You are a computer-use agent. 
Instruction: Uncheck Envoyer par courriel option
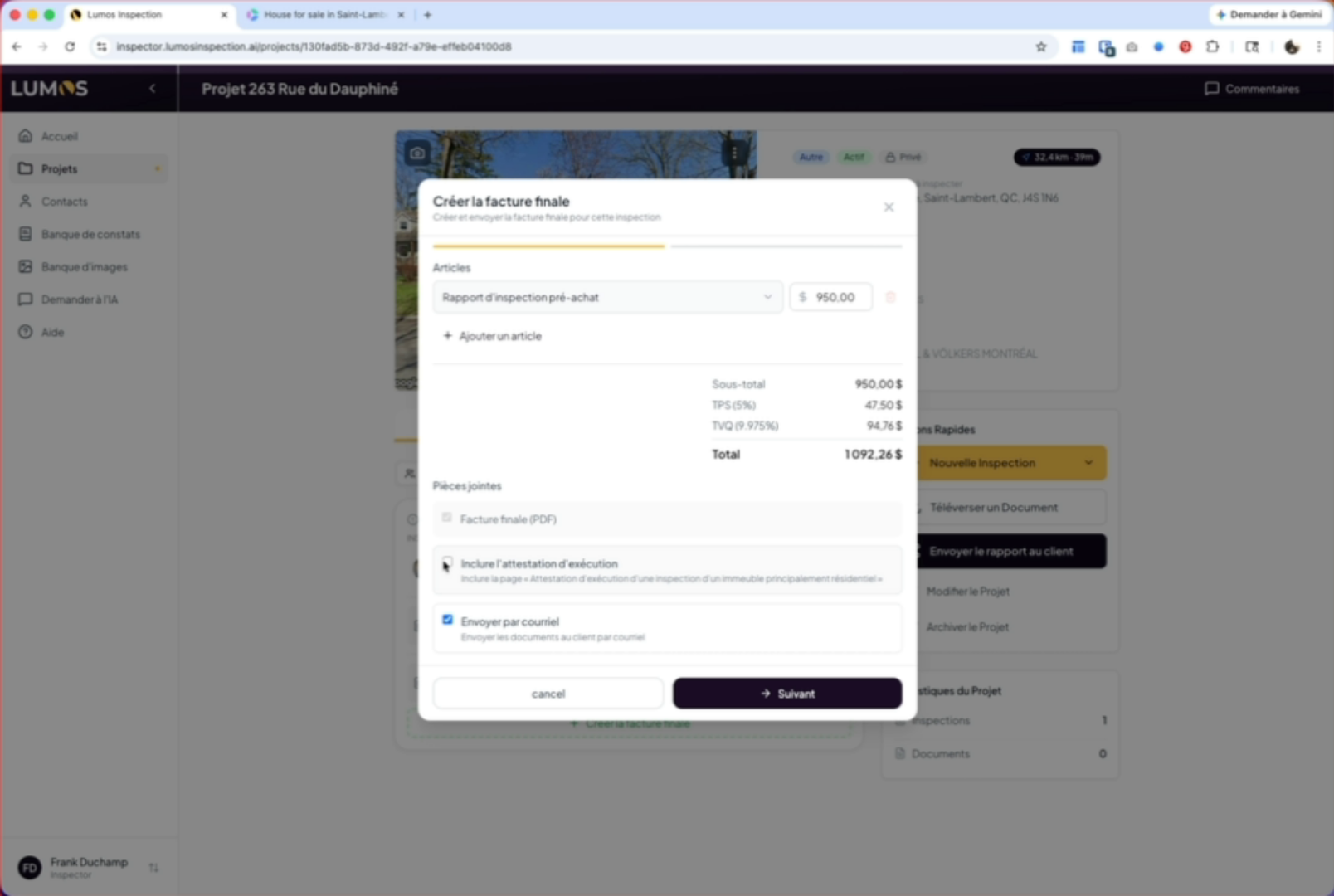448,620
